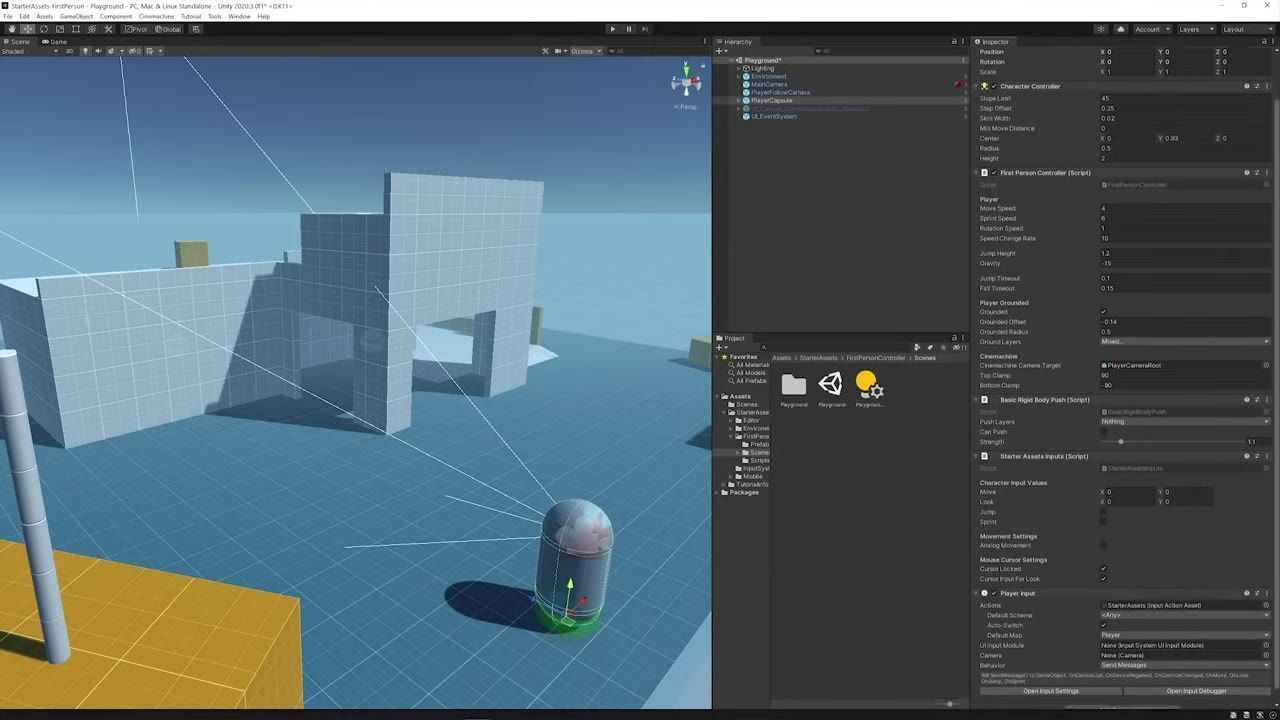Click the Hierarchy add (+) button
The height and width of the screenshot is (720, 1280).
click(720, 51)
